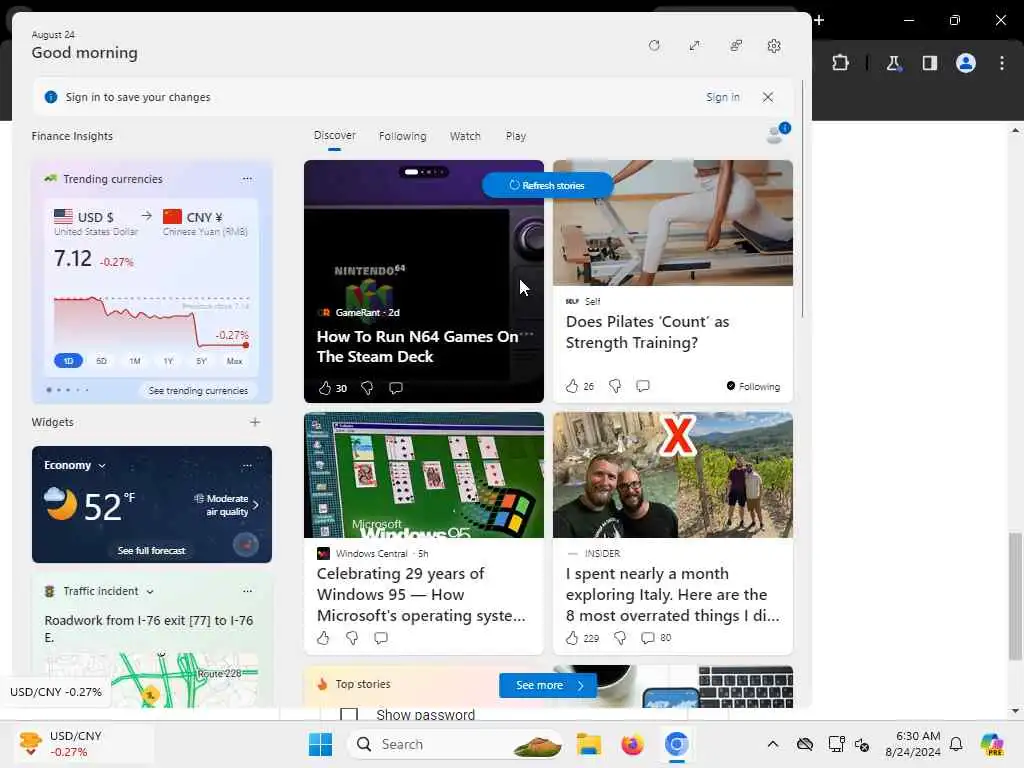Like the Windows 95 article
Viewport: 1024px width, 768px height.
pos(323,638)
